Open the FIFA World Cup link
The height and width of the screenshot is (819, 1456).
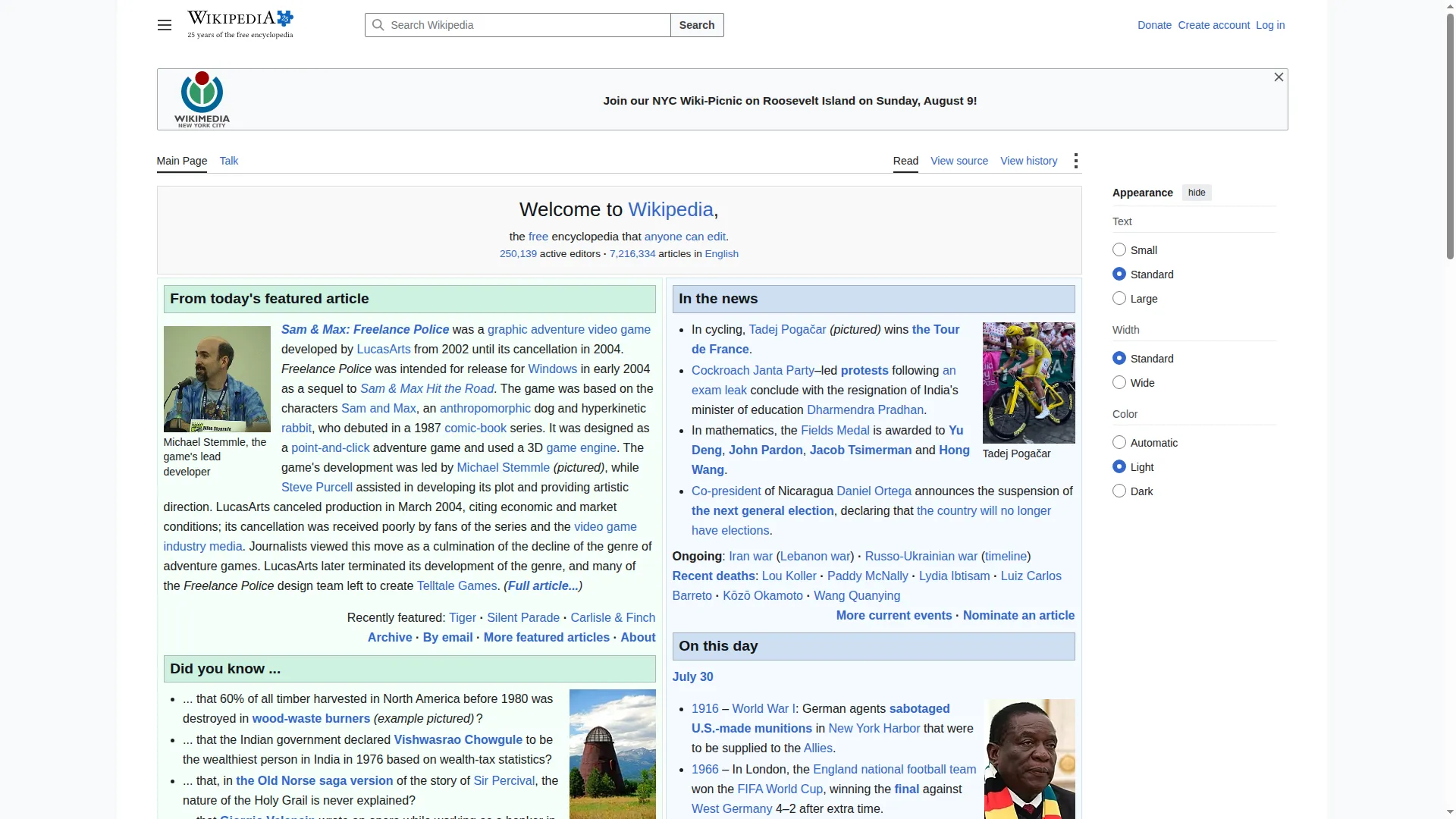coord(780,789)
